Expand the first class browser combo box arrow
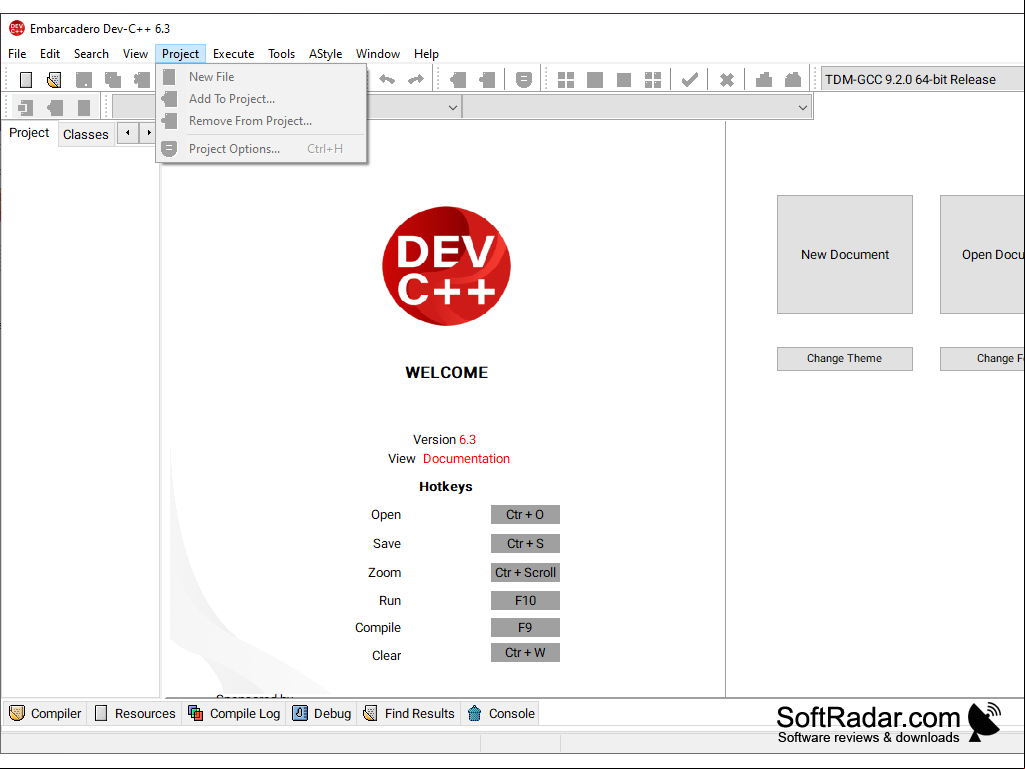Image resolution: width=1025 pixels, height=769 pixels. 452,107
